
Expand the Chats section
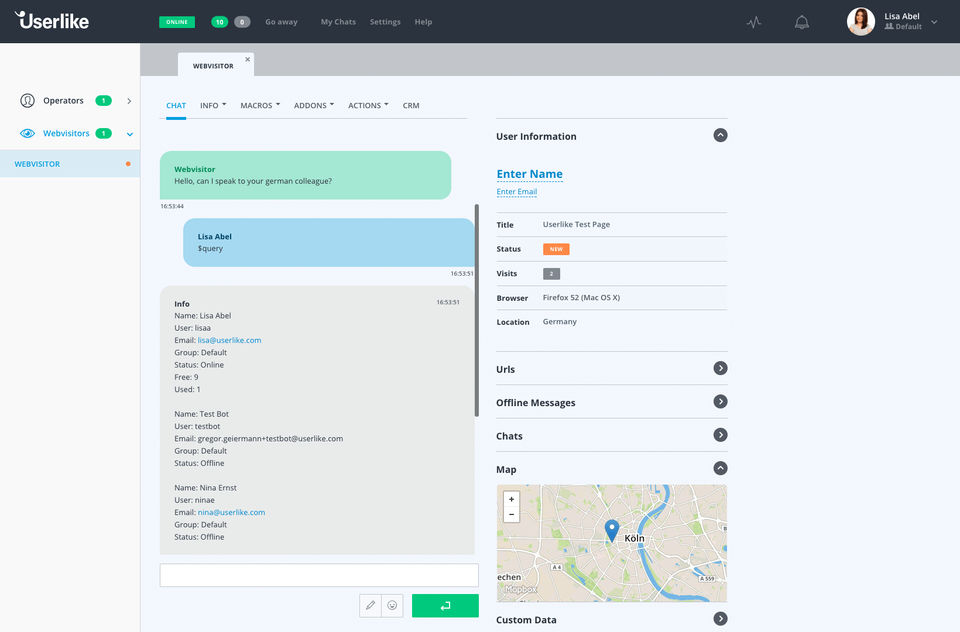coord(720,435)
